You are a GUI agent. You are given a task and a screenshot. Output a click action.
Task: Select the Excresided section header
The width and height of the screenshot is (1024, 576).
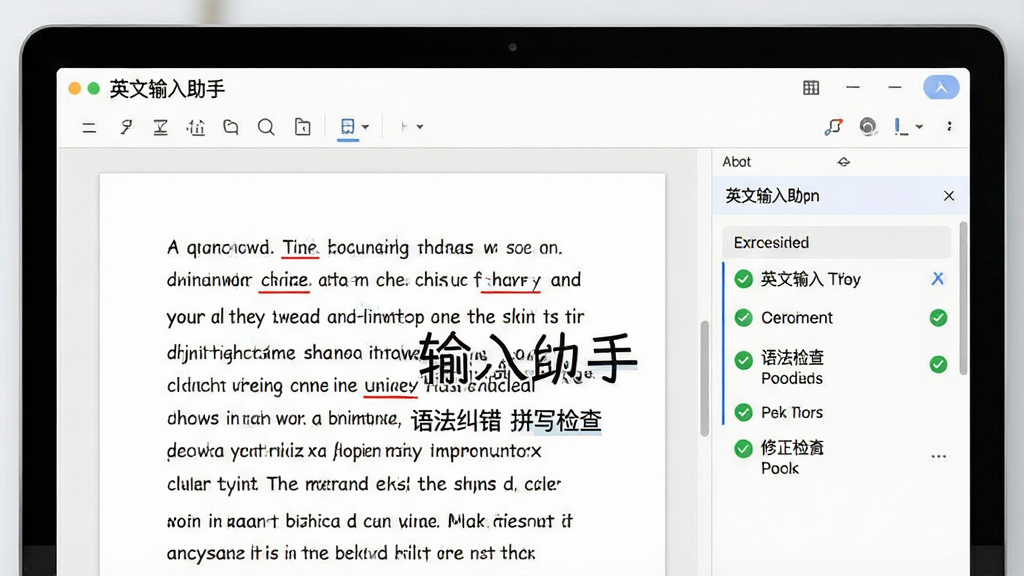pos(837,242)
